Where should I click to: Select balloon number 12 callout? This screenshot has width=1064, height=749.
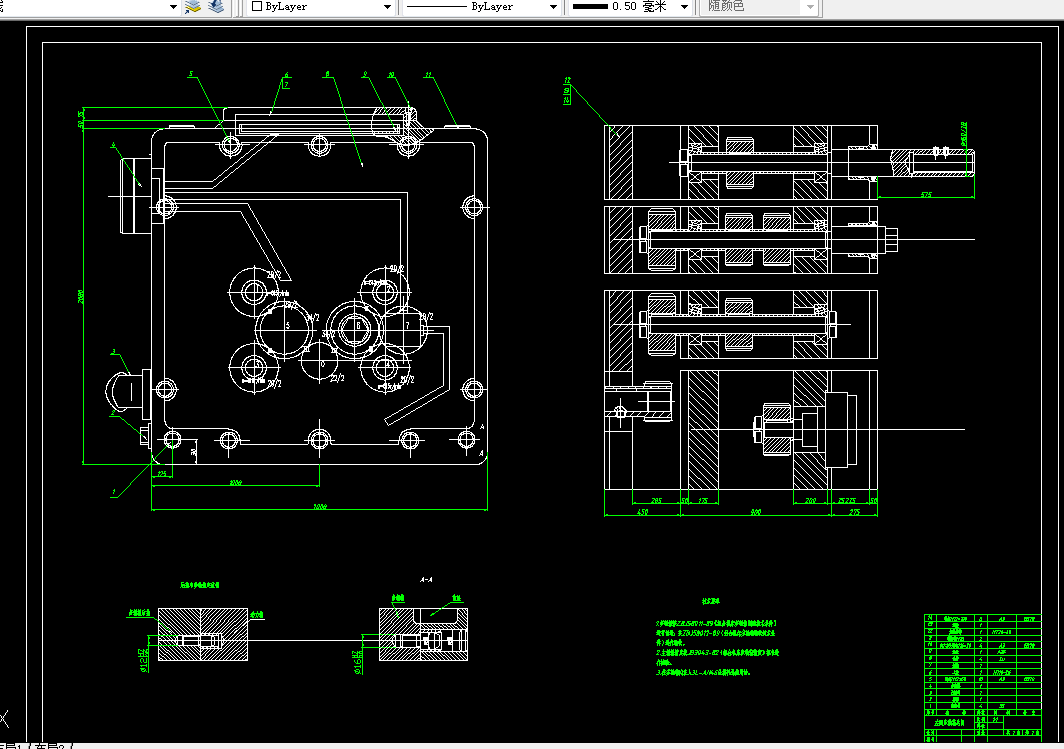coord(567,80)
